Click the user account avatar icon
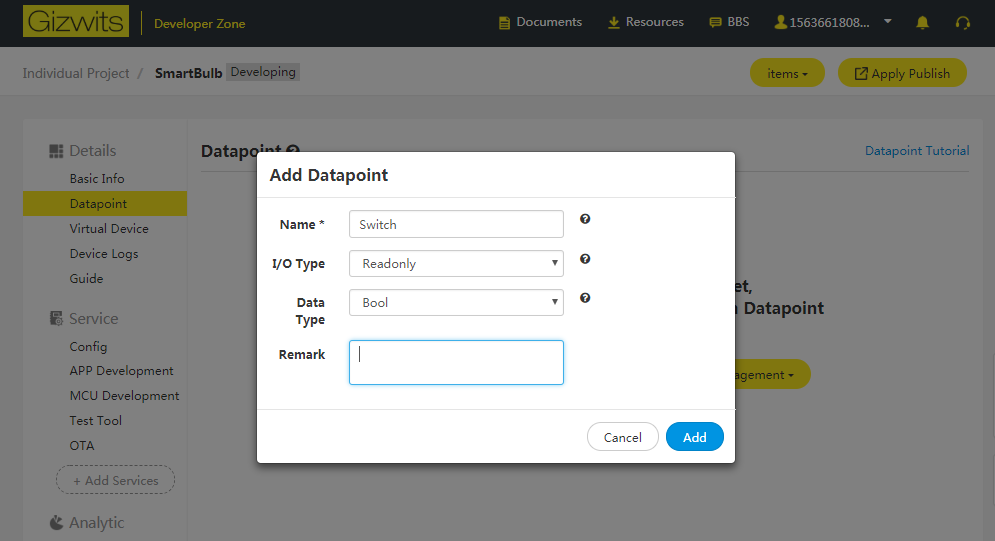This screenshot has height=541, width=995. (781, 22)
